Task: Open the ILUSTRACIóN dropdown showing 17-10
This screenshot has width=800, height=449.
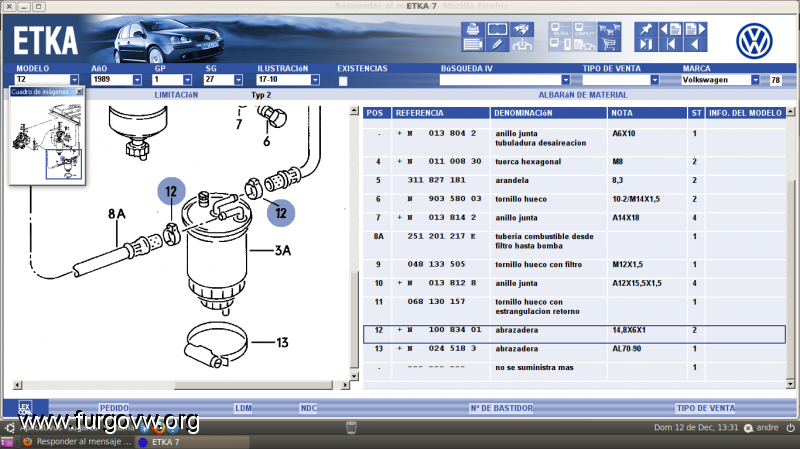Action: pos(315,80)
